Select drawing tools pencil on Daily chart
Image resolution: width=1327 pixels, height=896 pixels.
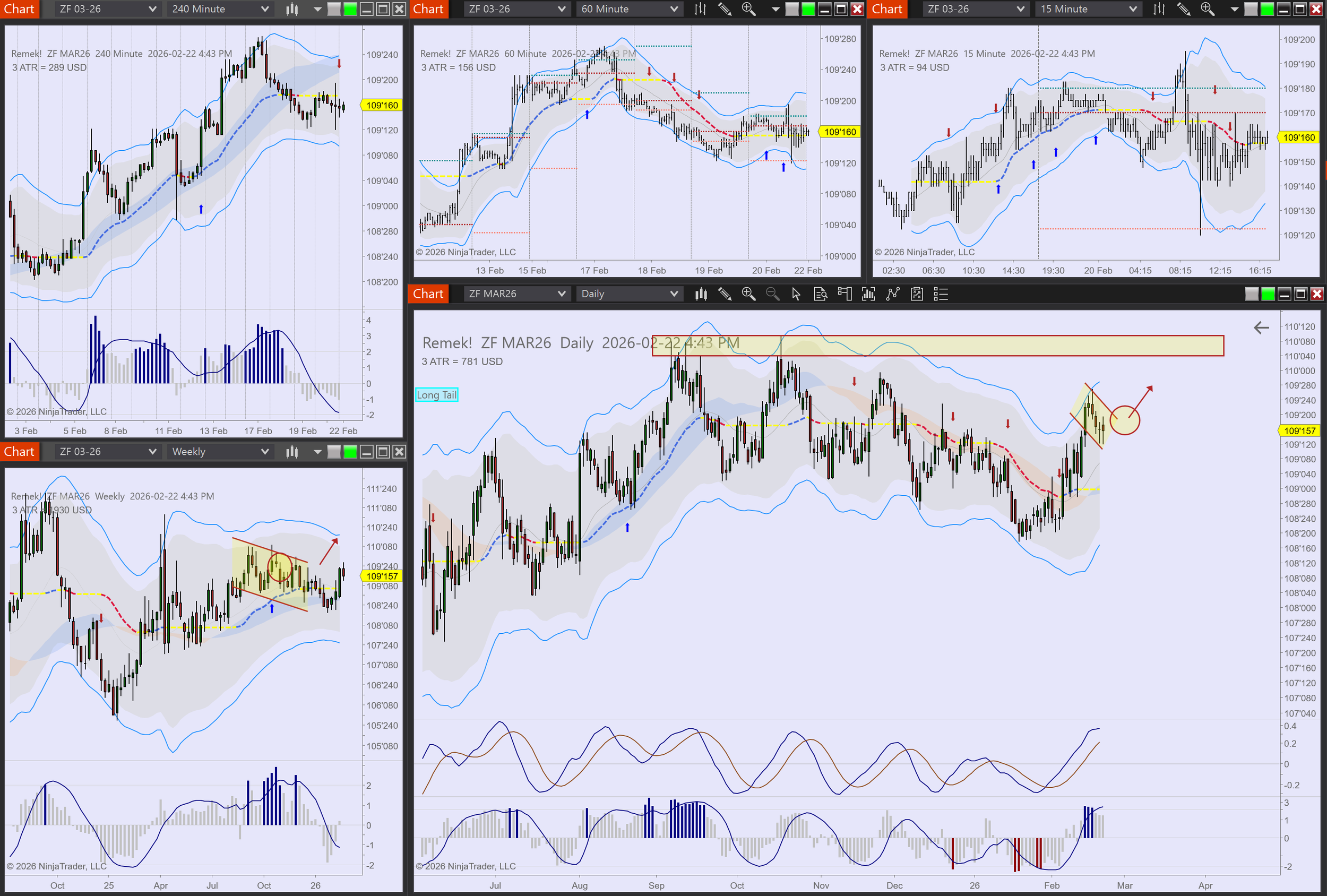tap(725, 294)
